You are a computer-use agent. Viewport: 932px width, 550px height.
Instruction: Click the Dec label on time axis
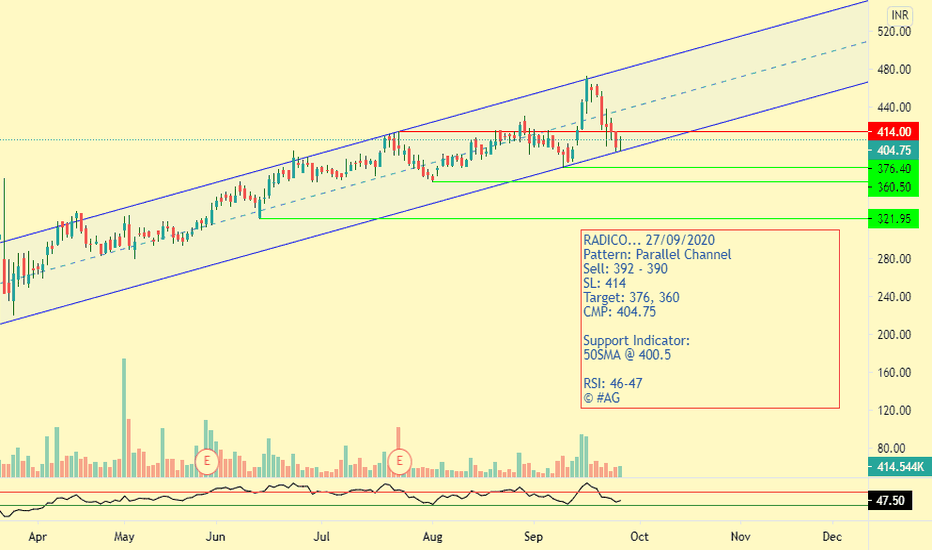point(832,536)
